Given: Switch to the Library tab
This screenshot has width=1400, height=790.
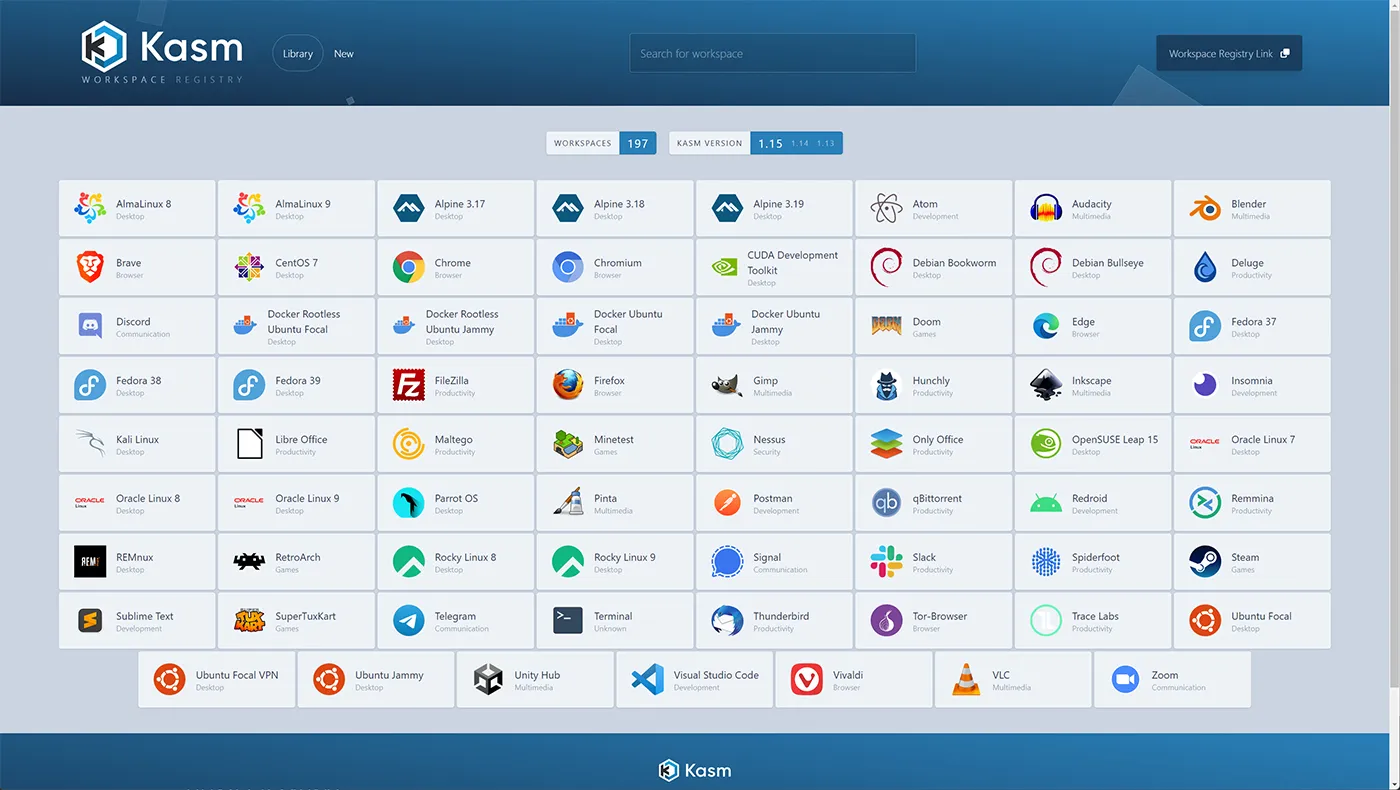Looking at the screenshot, I should point(297,54).
